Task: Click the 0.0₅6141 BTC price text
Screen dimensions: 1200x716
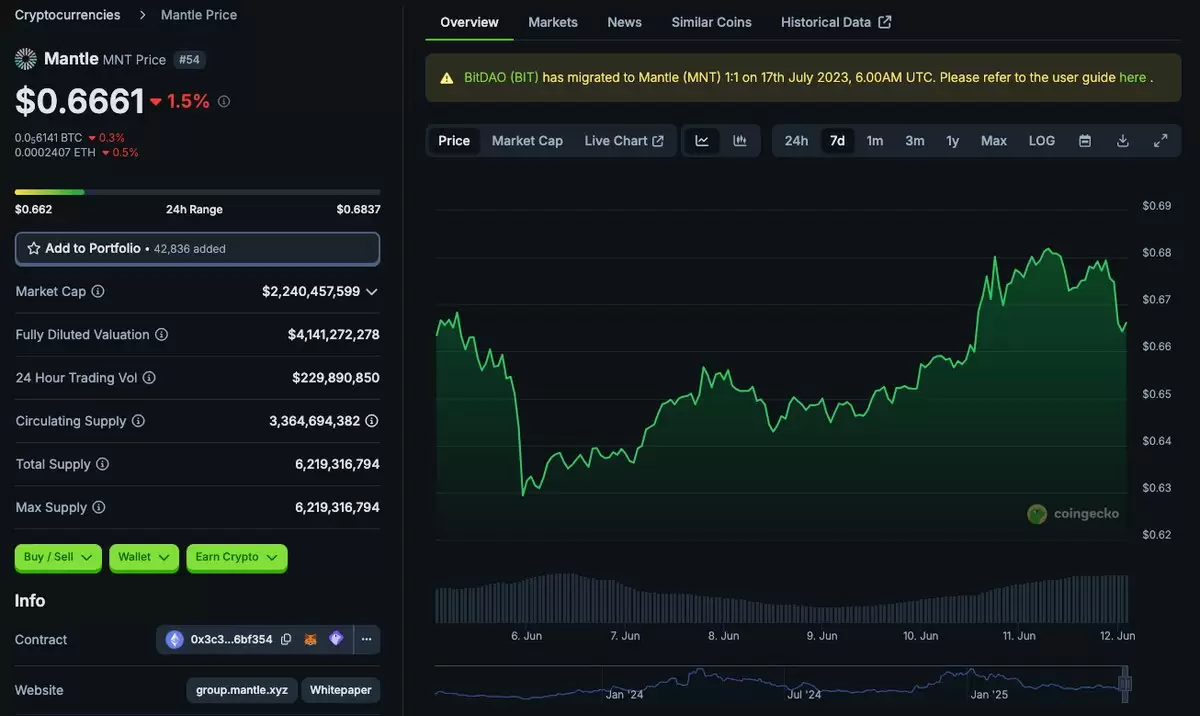Action: 49,138
